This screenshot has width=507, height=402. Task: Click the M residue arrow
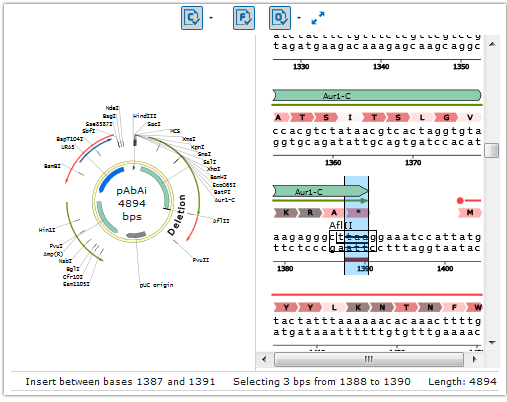tap(470, 212)
